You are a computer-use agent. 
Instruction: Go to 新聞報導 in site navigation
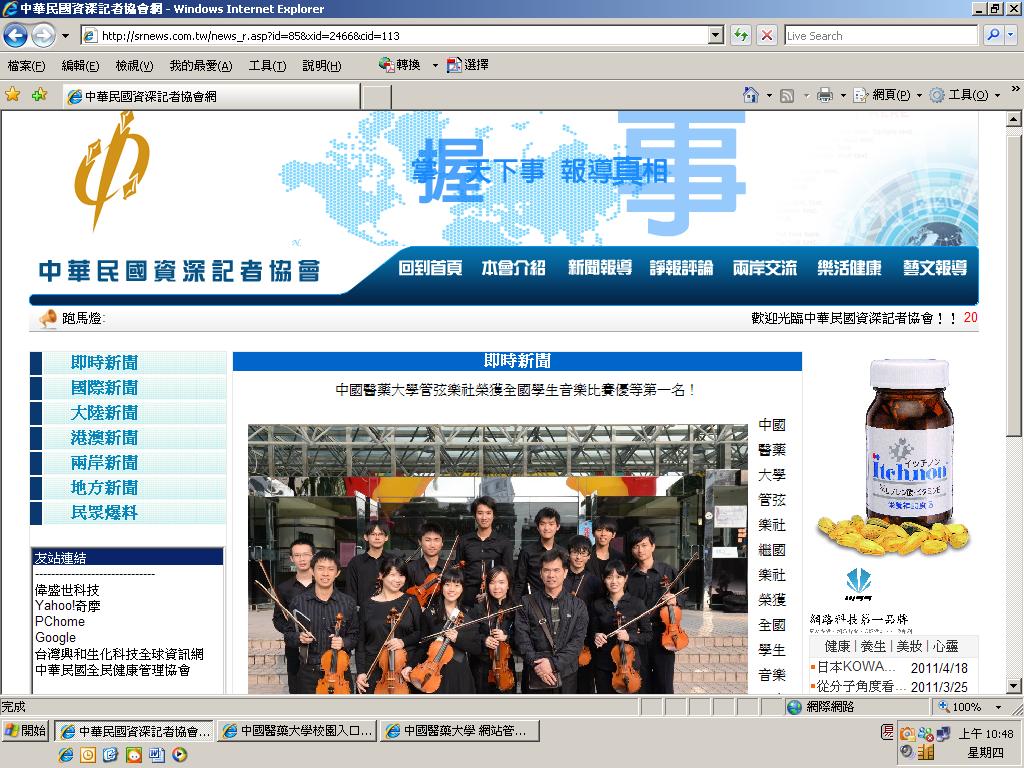[x=600, y=268]
